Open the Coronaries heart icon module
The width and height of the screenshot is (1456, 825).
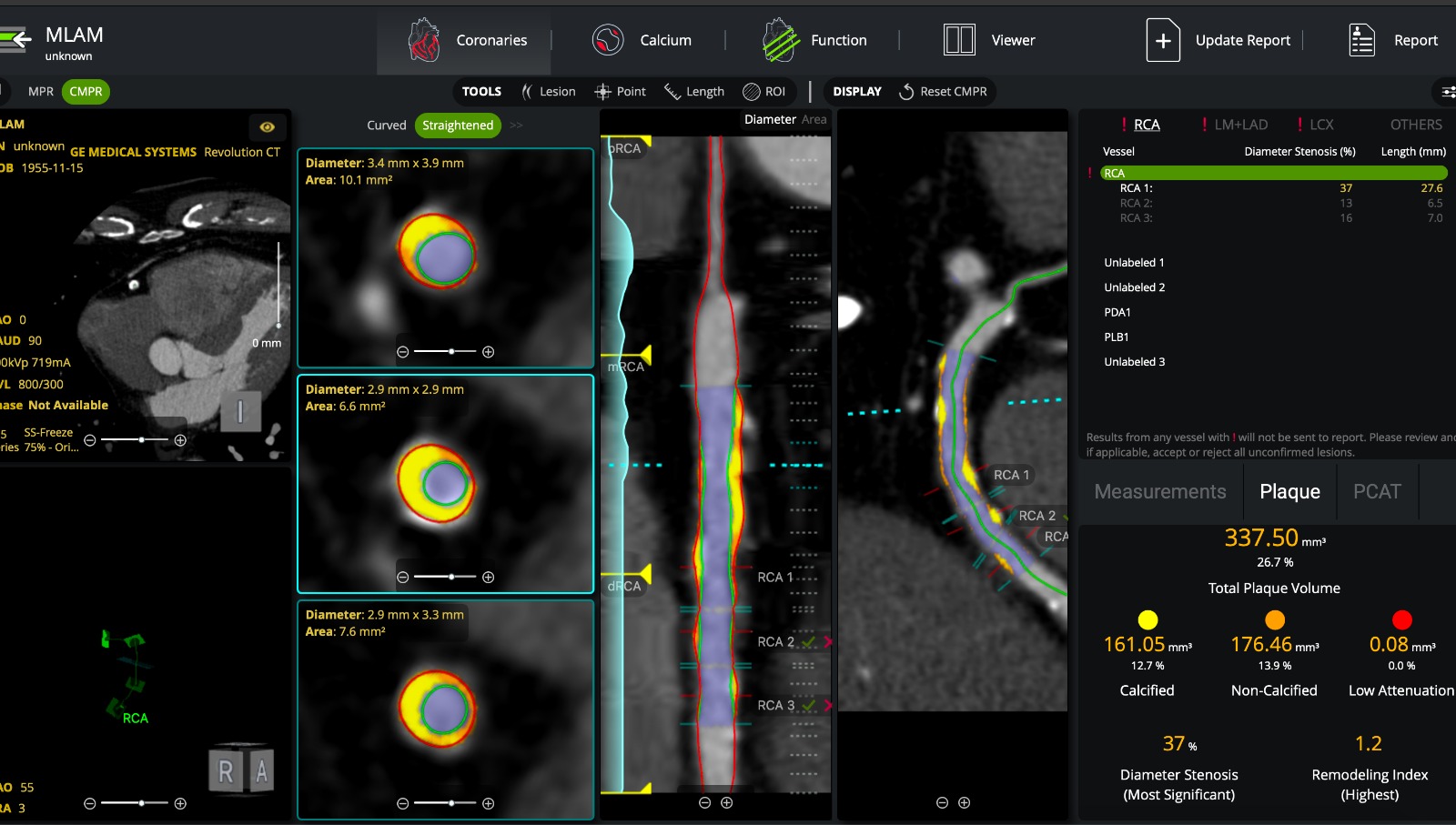(464, 40)
